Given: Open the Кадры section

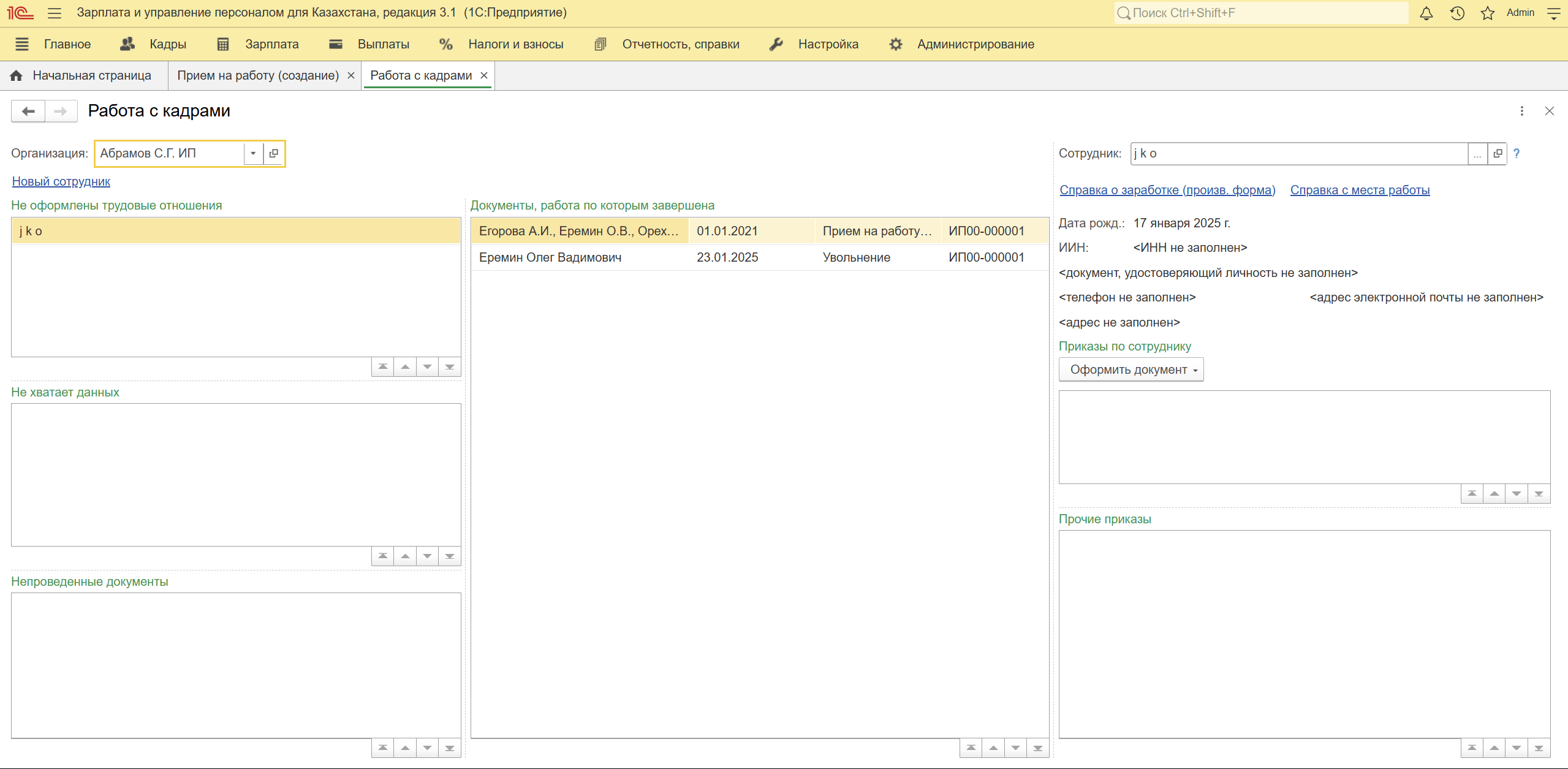Looking at the screenshot, I should coord(168,44).
